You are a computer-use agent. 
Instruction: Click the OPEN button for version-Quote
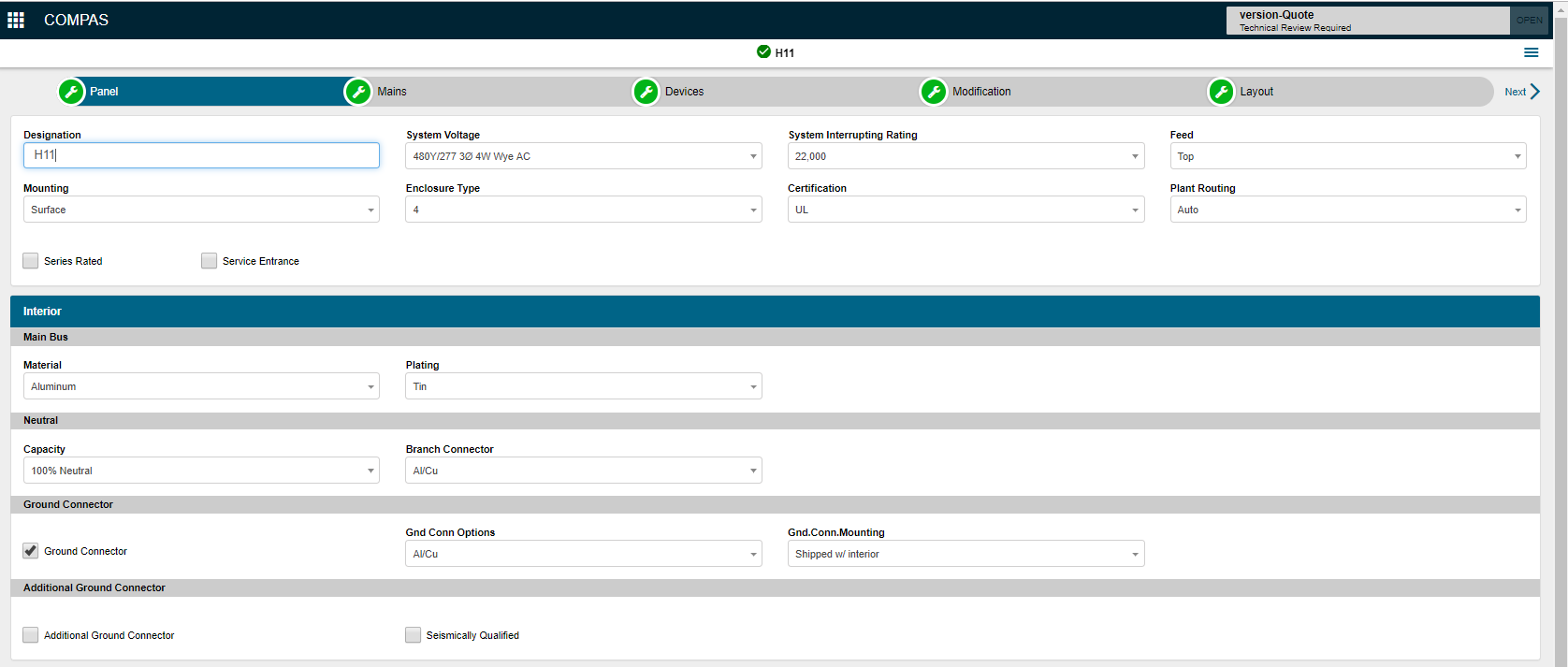[x=1529, y=21]
